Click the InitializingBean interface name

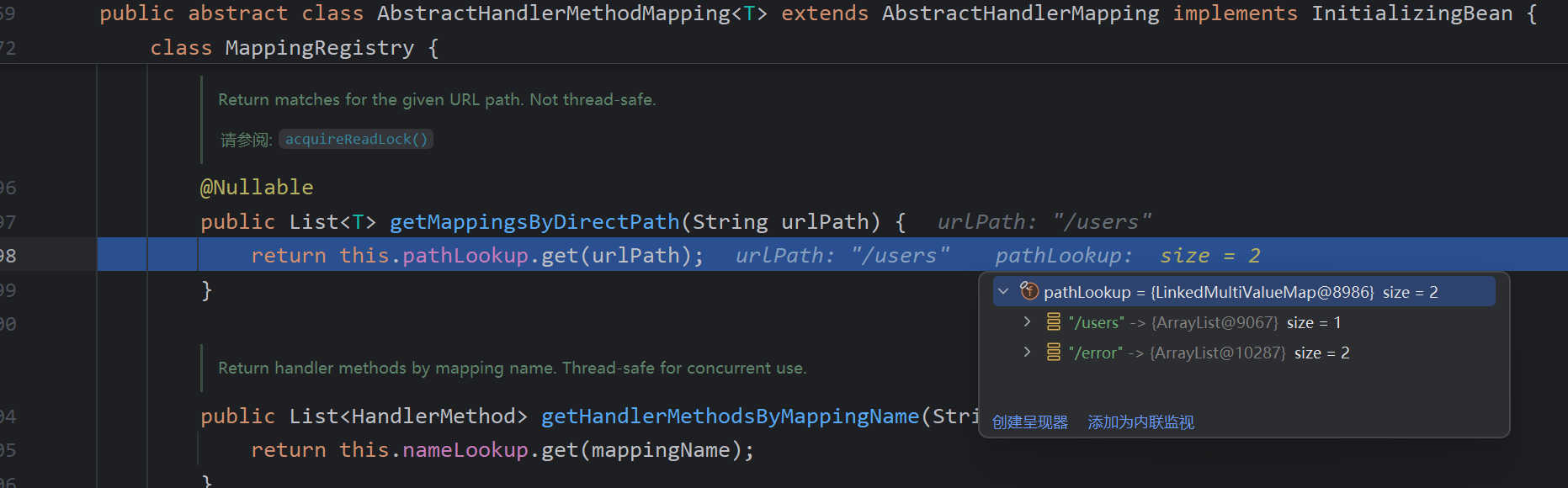1411,13
